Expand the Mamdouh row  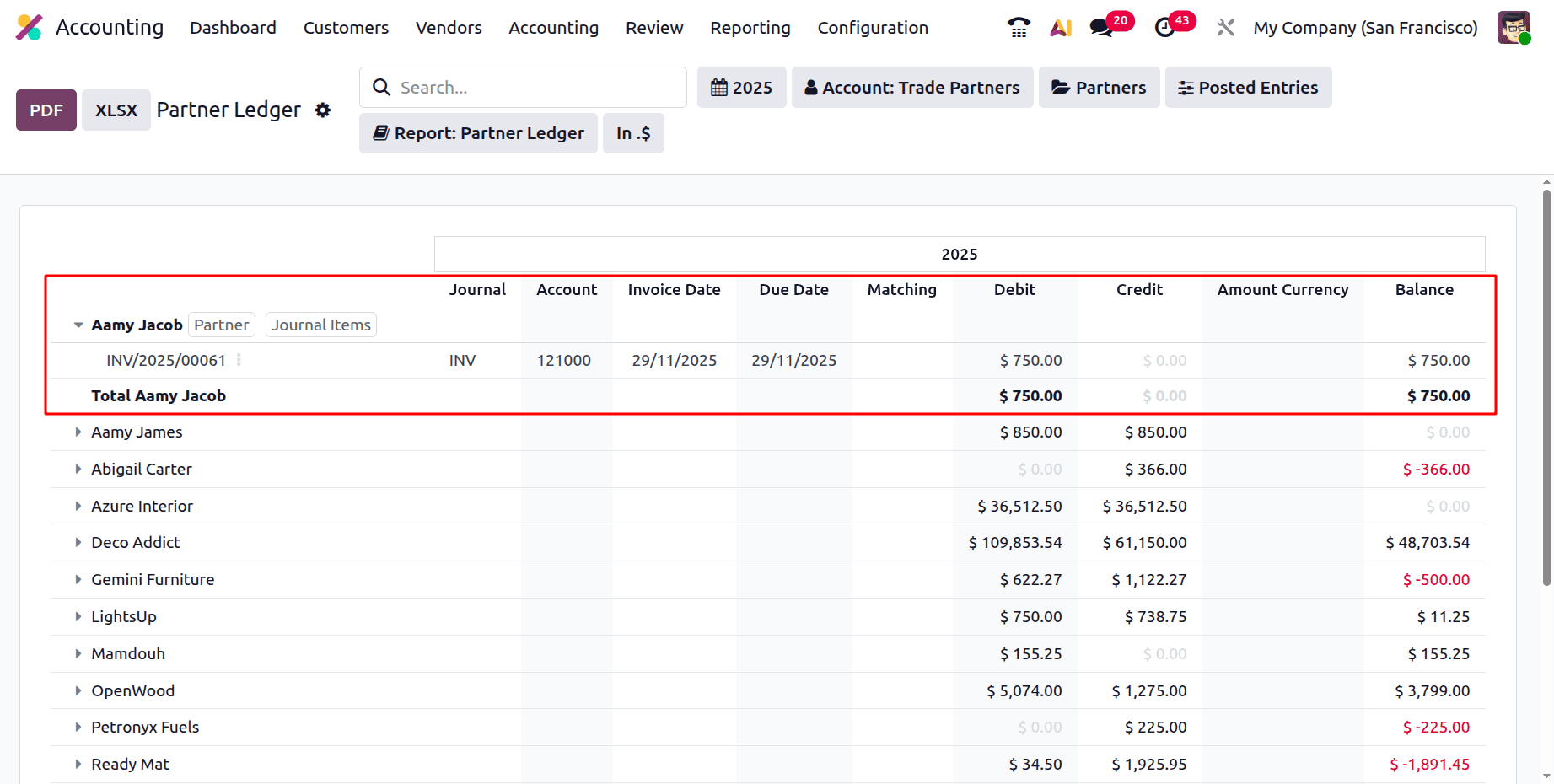click(x=78, y=653)
